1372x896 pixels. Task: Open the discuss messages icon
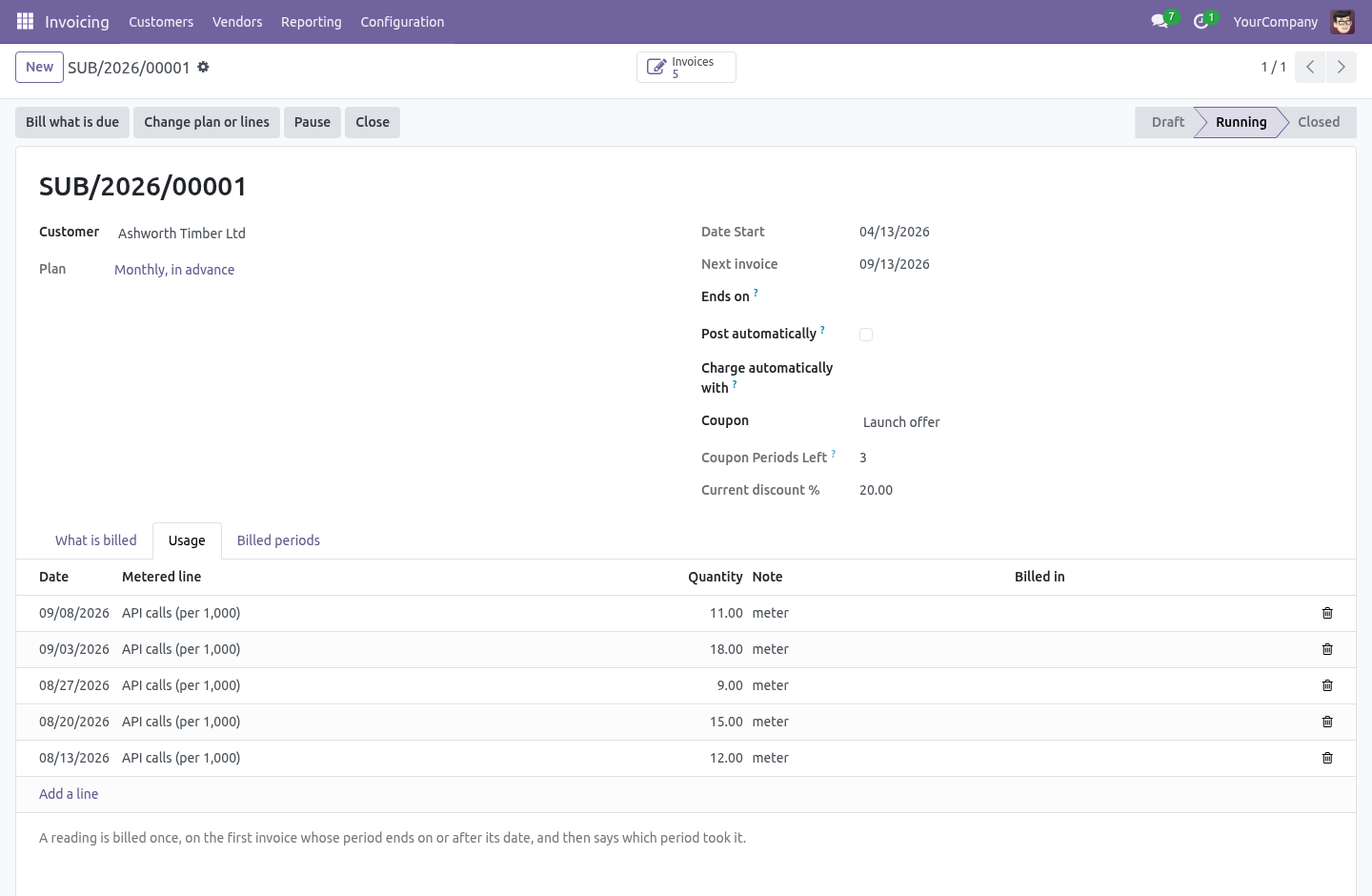click(x=1160, y=21)
